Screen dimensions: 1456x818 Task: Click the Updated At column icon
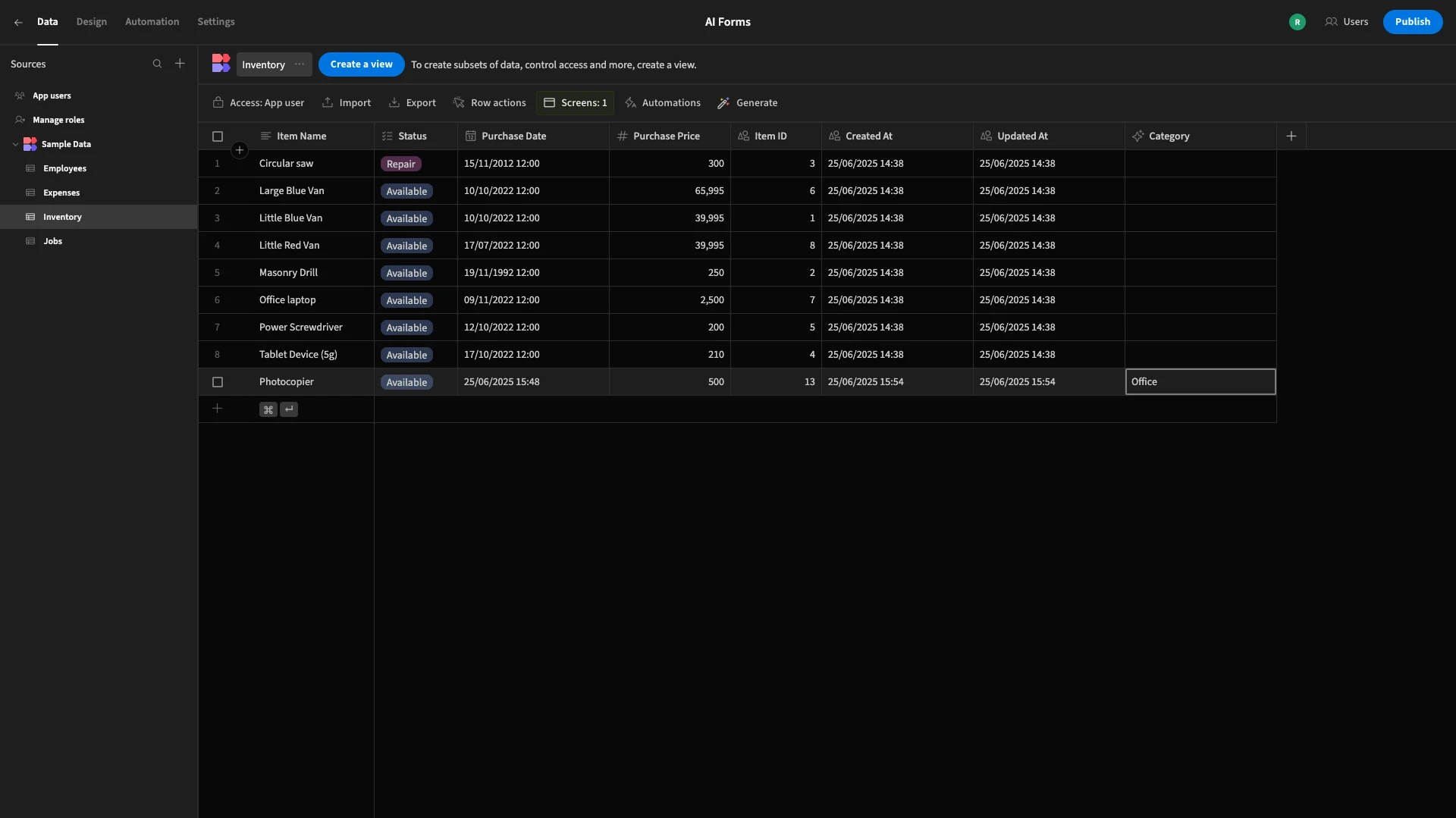pos(986,136)
